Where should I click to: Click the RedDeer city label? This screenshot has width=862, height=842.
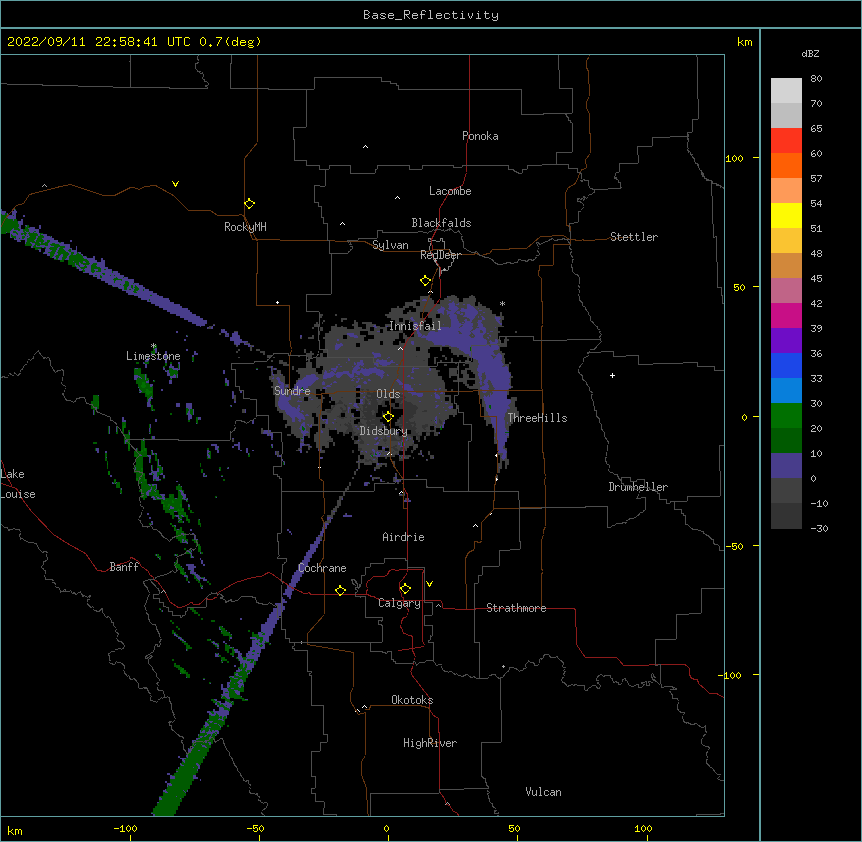coord(440,255)
